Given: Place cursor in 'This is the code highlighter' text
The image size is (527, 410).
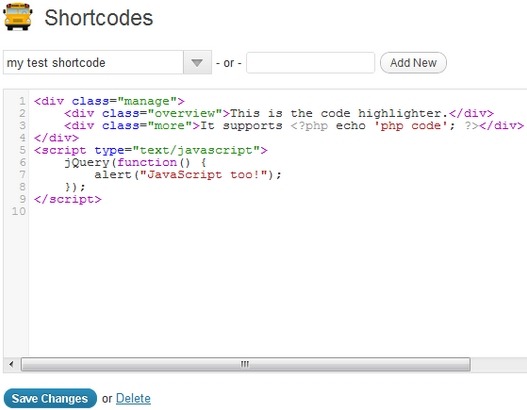Looking at the screenshot, I should click(339, 113).
